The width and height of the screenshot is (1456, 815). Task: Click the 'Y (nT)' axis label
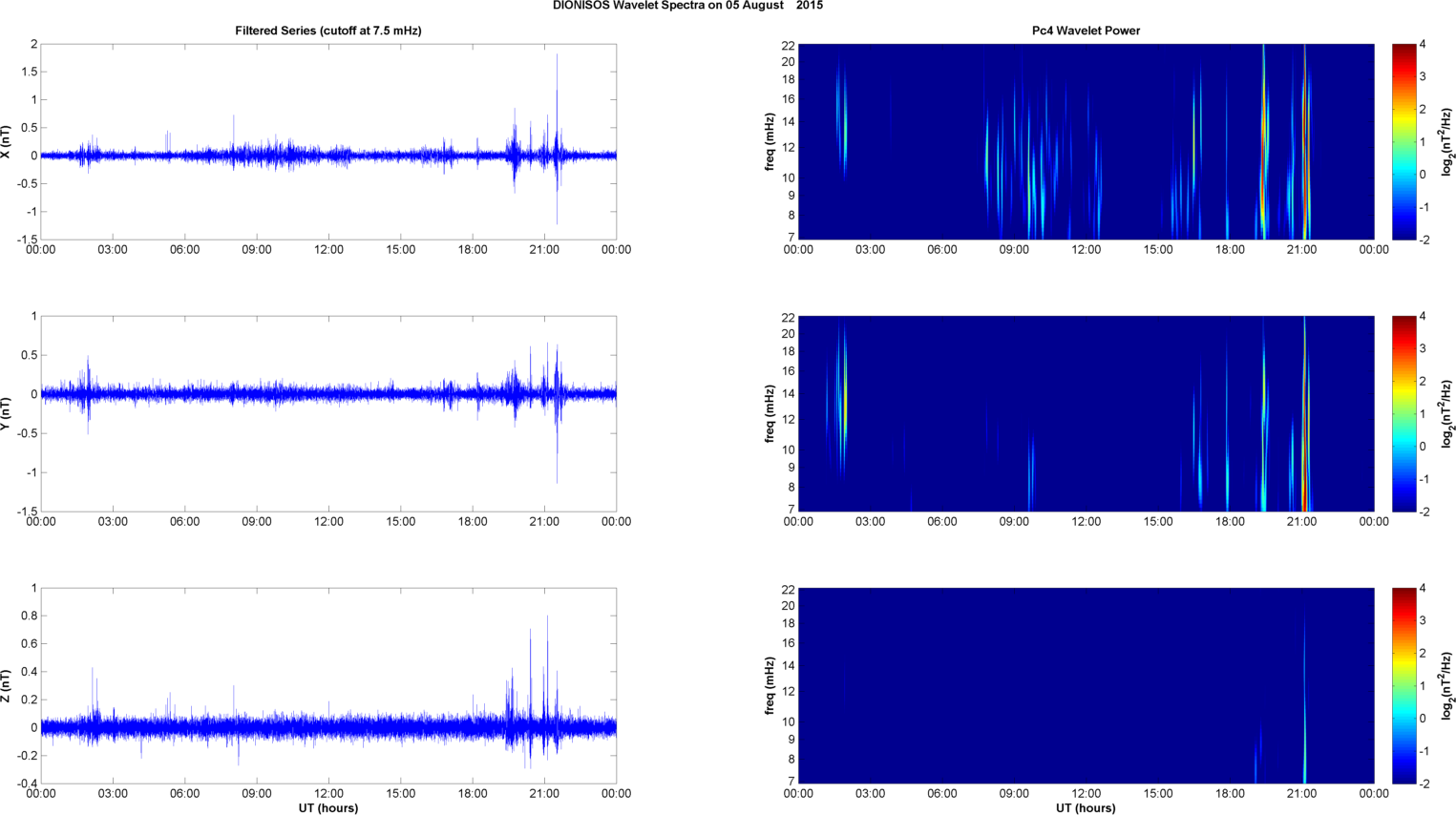[7, 414]
